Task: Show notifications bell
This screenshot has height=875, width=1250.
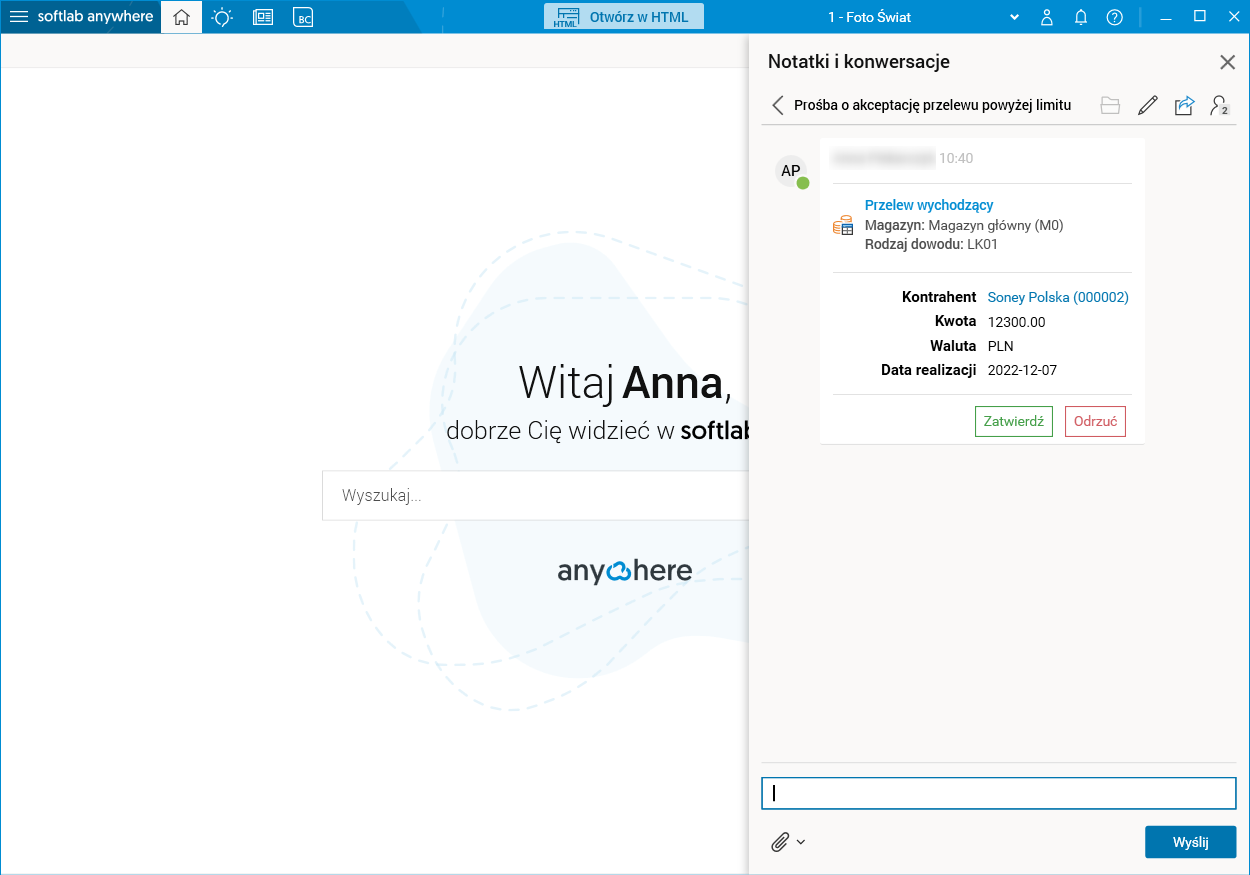Action: point(1081,17)
